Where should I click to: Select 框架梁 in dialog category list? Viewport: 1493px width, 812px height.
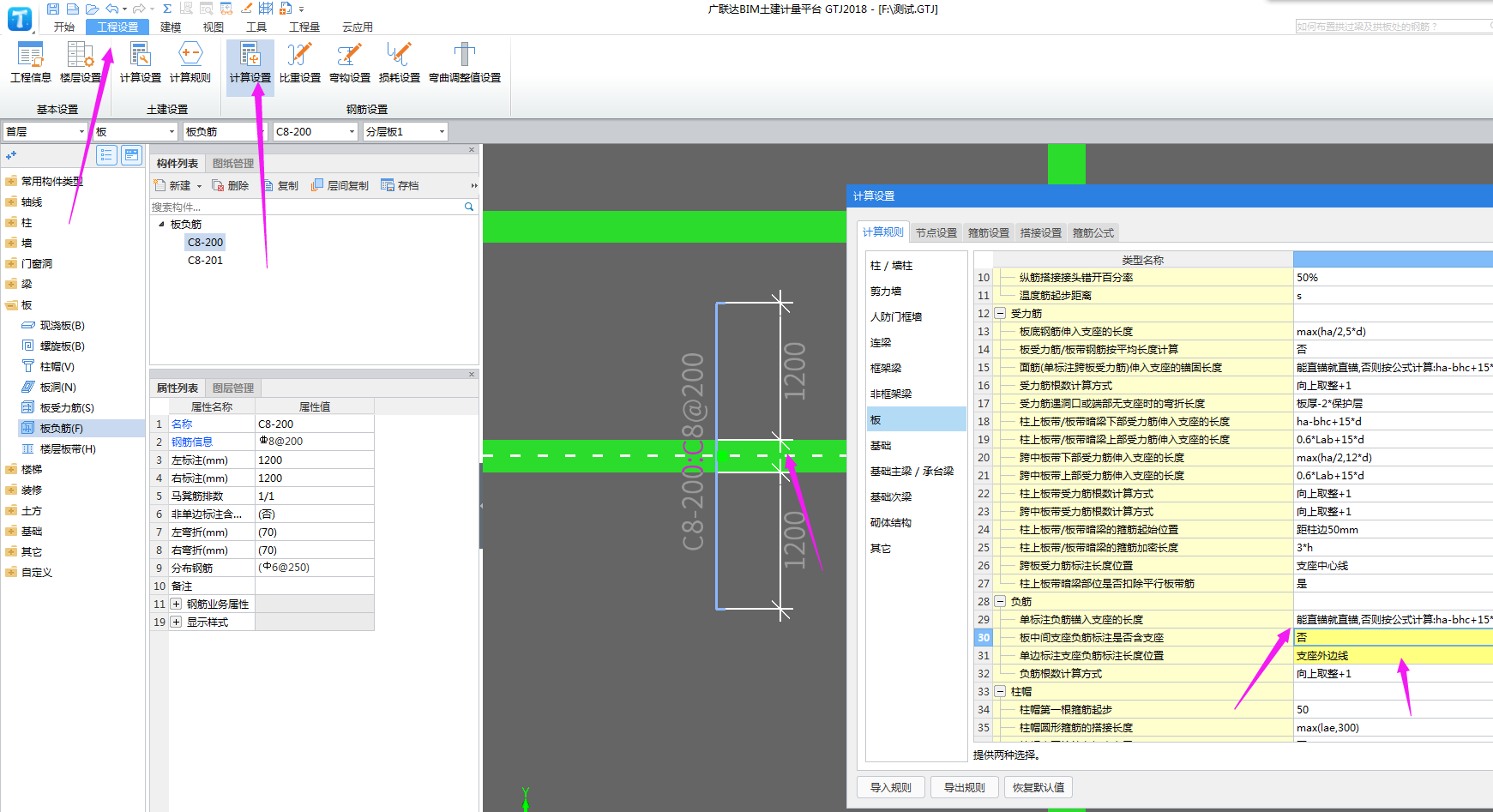pos(886,369)
